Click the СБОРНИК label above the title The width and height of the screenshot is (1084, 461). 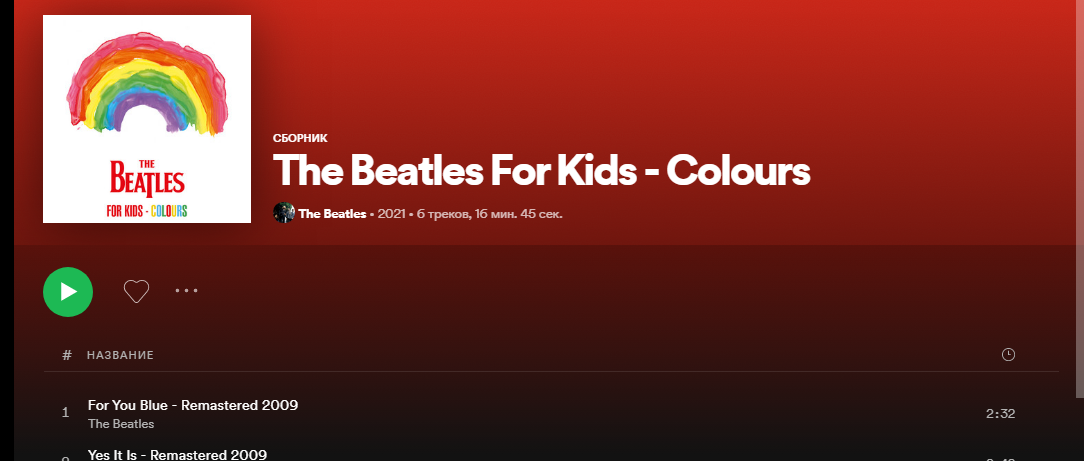point(300,138)
